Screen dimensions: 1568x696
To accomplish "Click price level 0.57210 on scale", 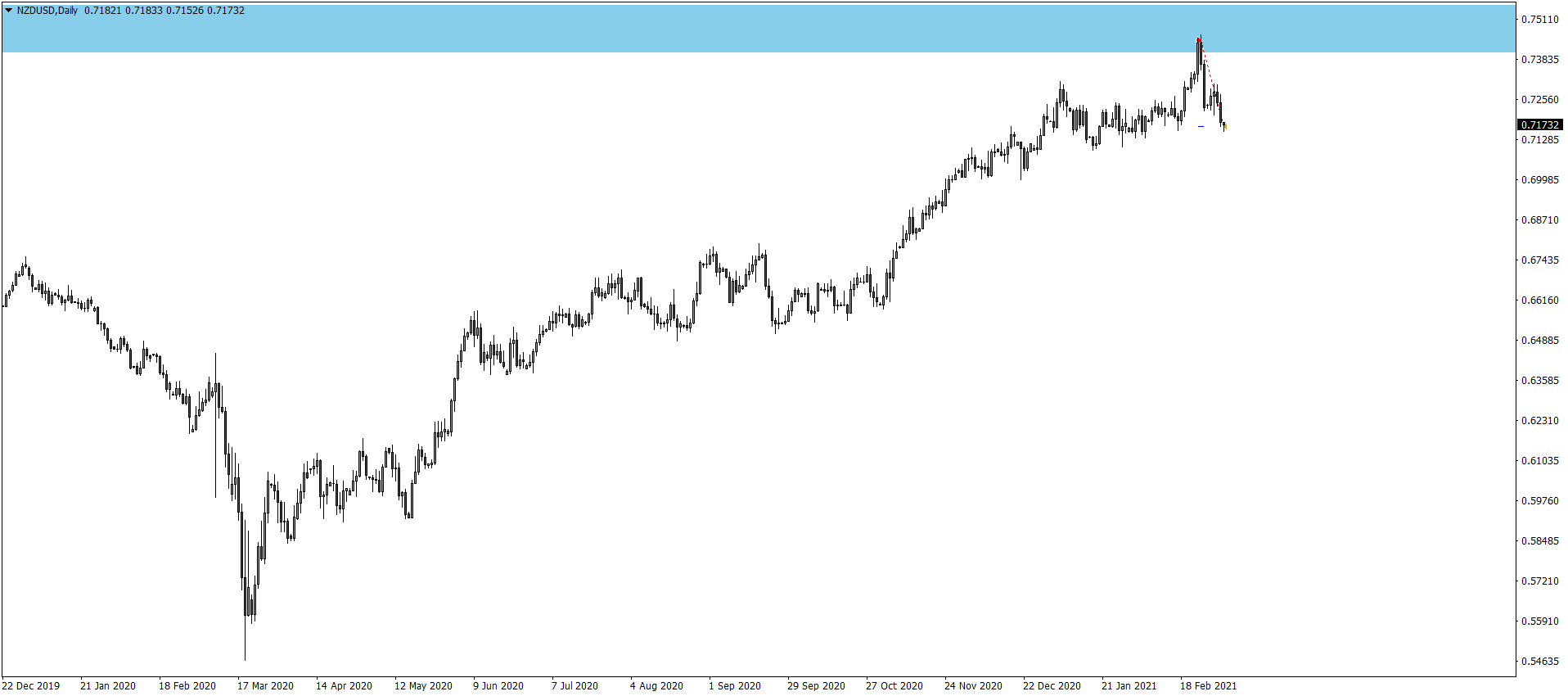I will click(1539, 581).
